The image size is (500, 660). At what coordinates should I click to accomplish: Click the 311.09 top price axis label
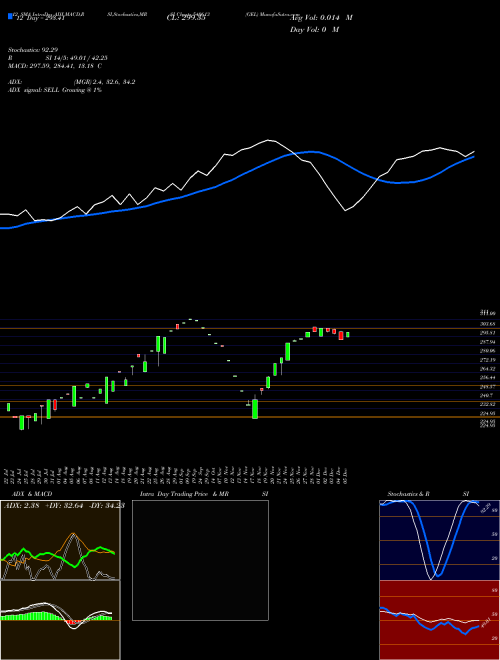(488, 314)
